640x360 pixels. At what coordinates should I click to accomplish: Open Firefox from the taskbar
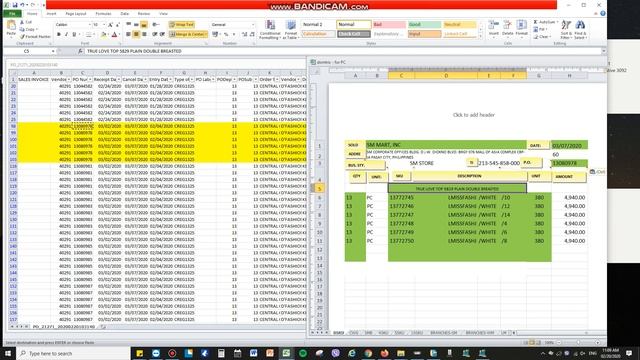[384, 353]
